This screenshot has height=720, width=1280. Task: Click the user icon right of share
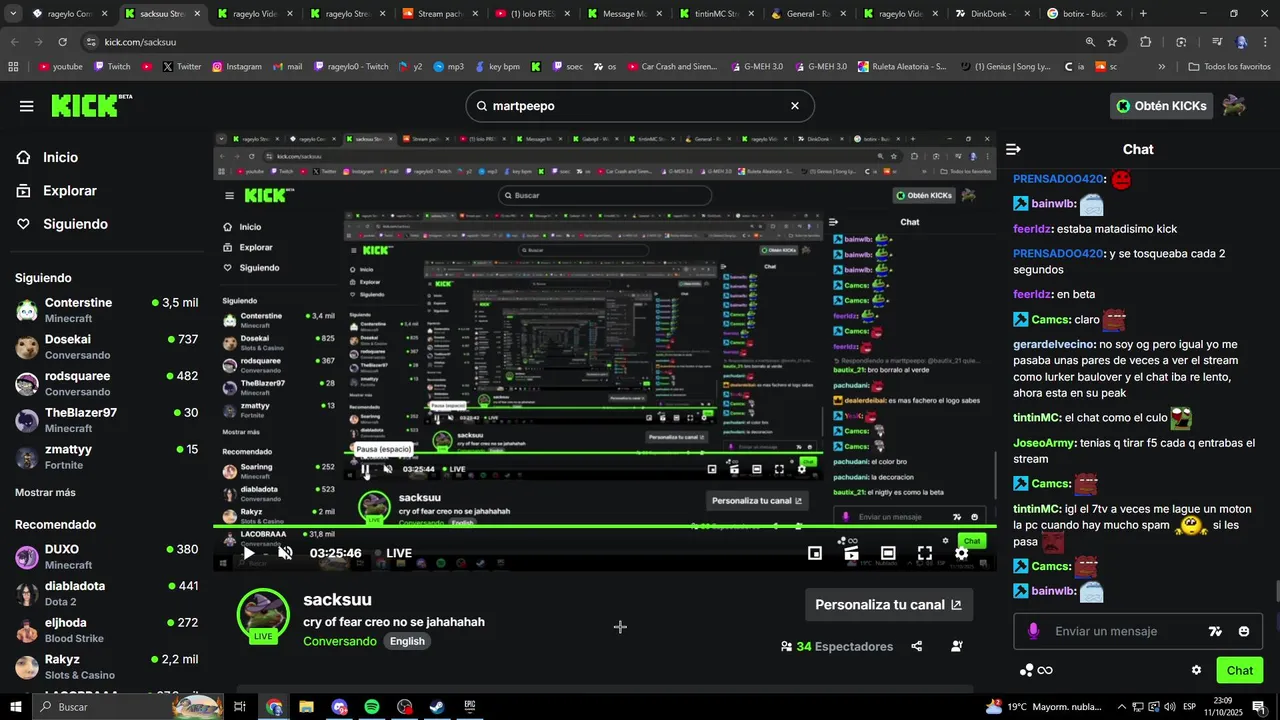tap(957, 646)
